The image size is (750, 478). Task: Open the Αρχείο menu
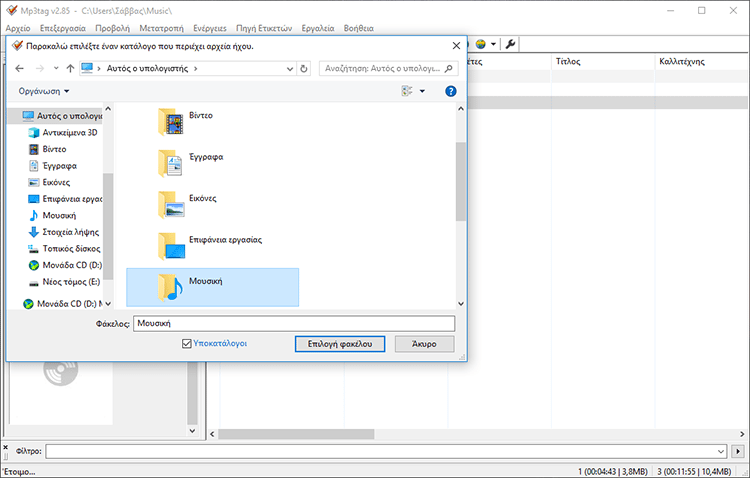18,28
